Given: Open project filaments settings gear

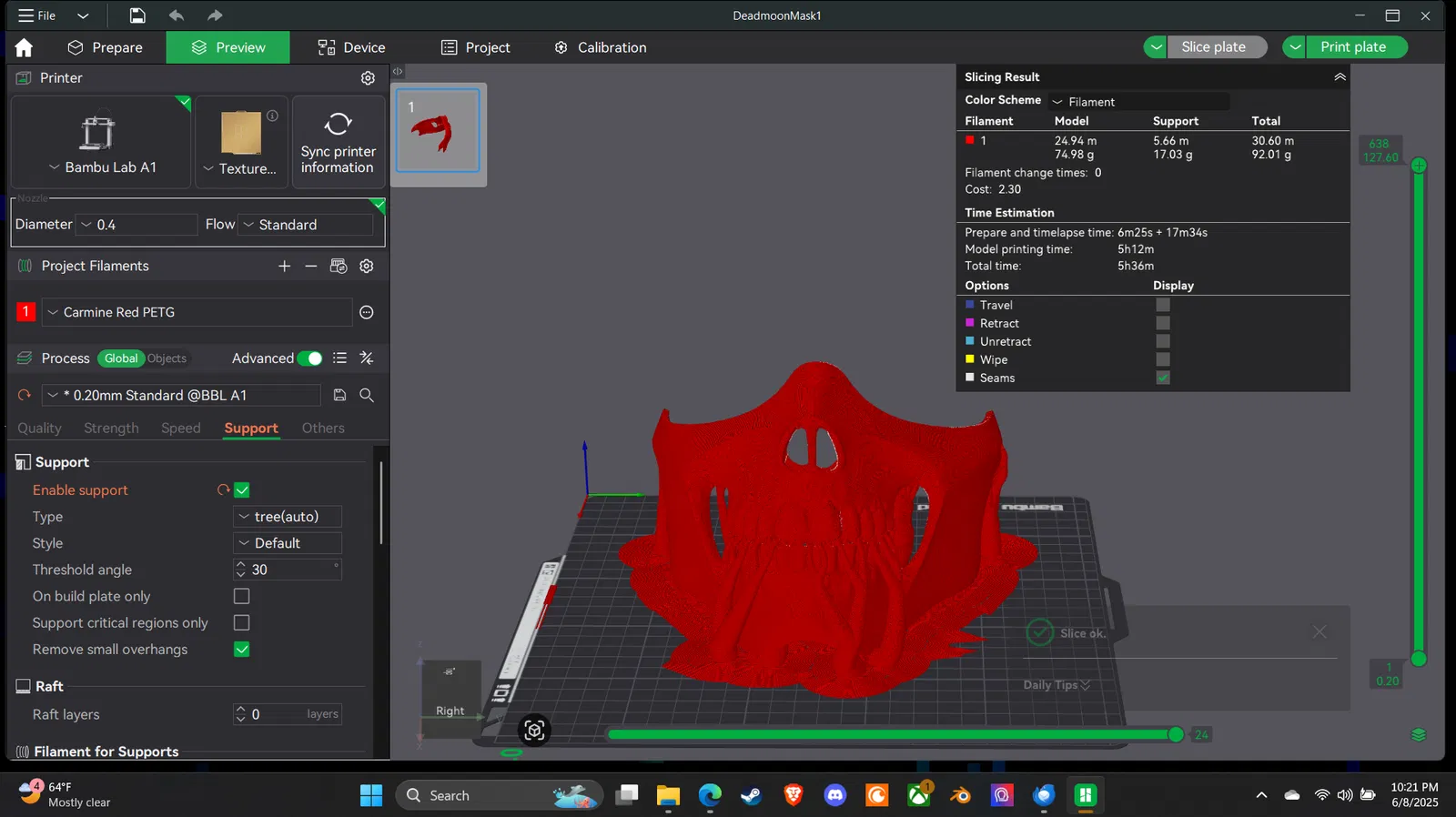Looking at the screenshot, I should coord(367,266).
